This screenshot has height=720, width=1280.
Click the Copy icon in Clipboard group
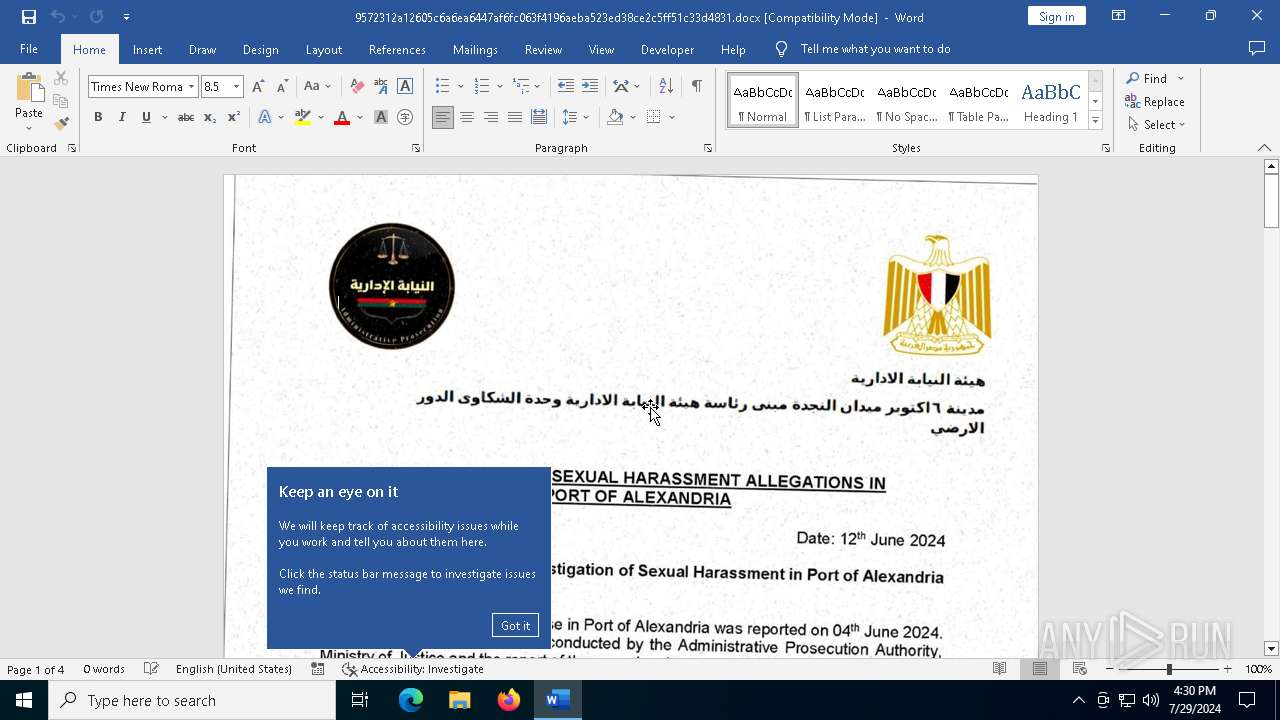tap(61, 101)
